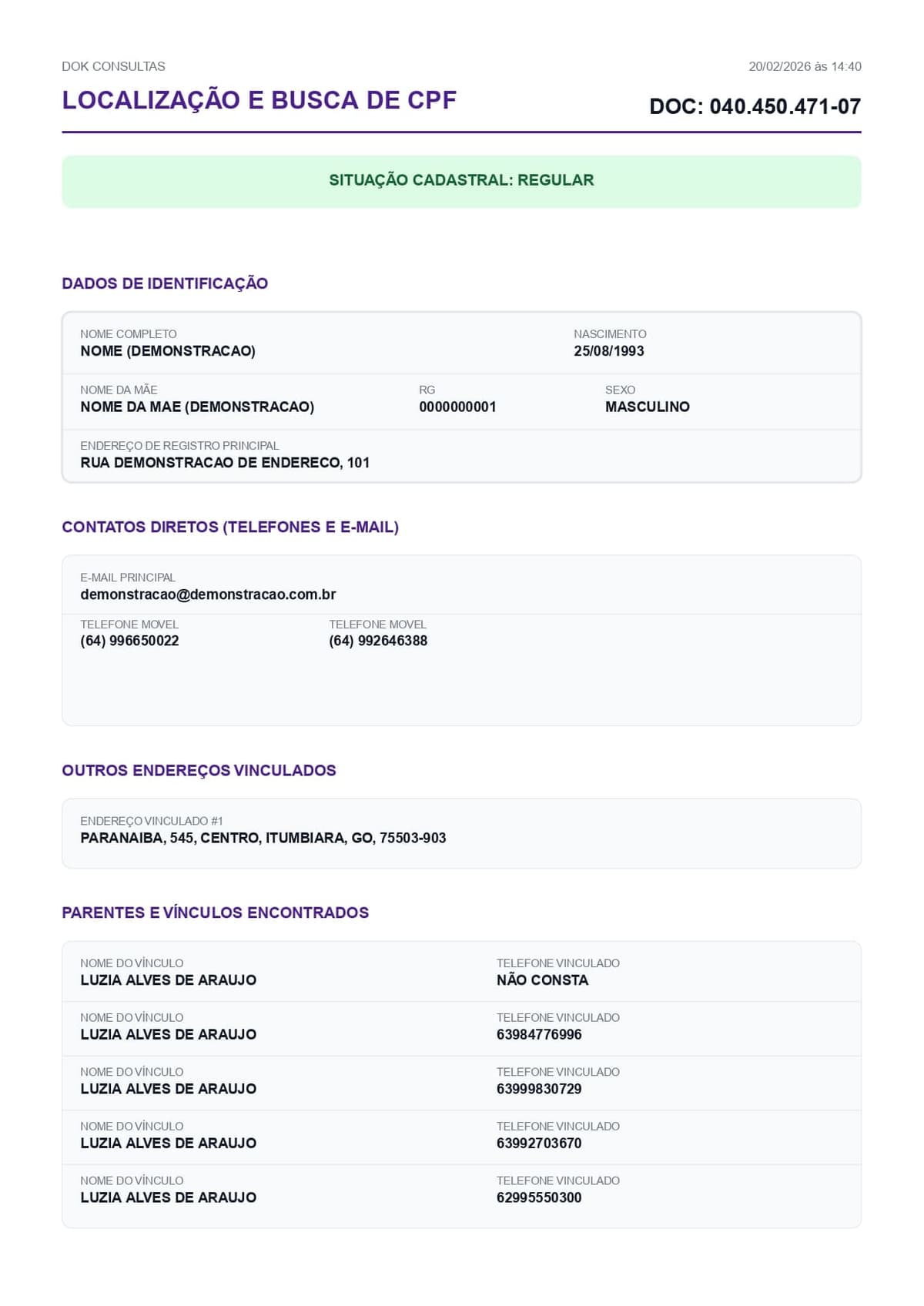This screenshot has width=924, height=1306.
Task: Click the linked address in Itumbiara, GO
Action: point(263,838)
